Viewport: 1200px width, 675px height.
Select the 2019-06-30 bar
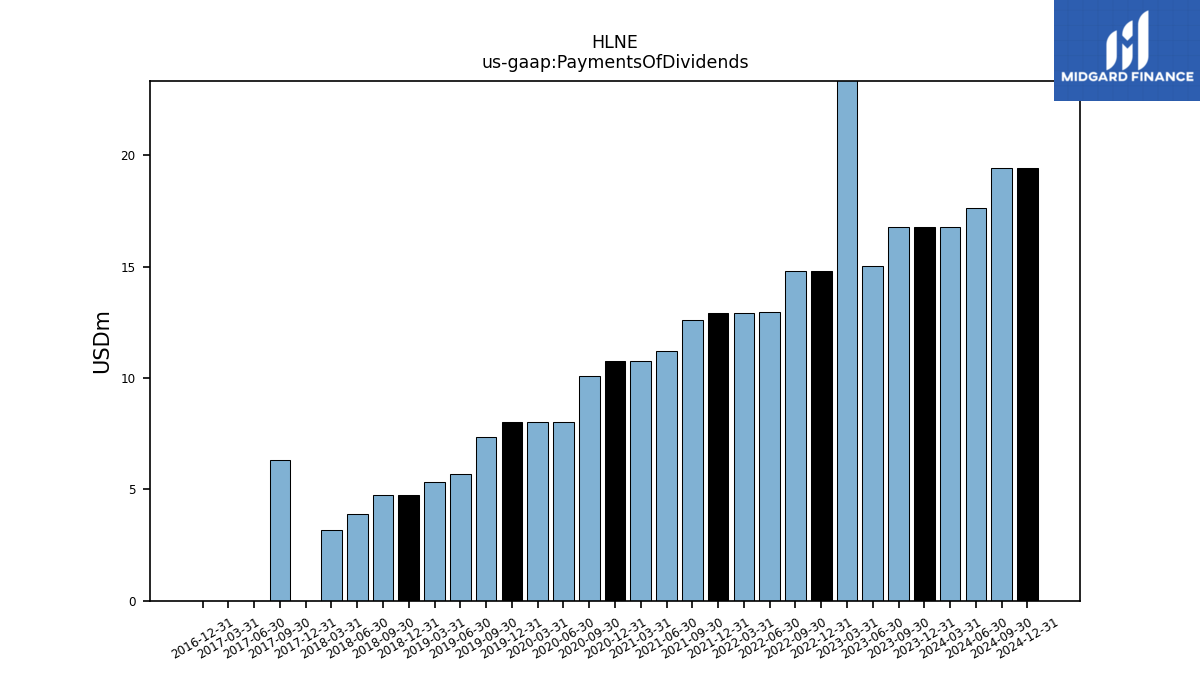tap(460, 537)
